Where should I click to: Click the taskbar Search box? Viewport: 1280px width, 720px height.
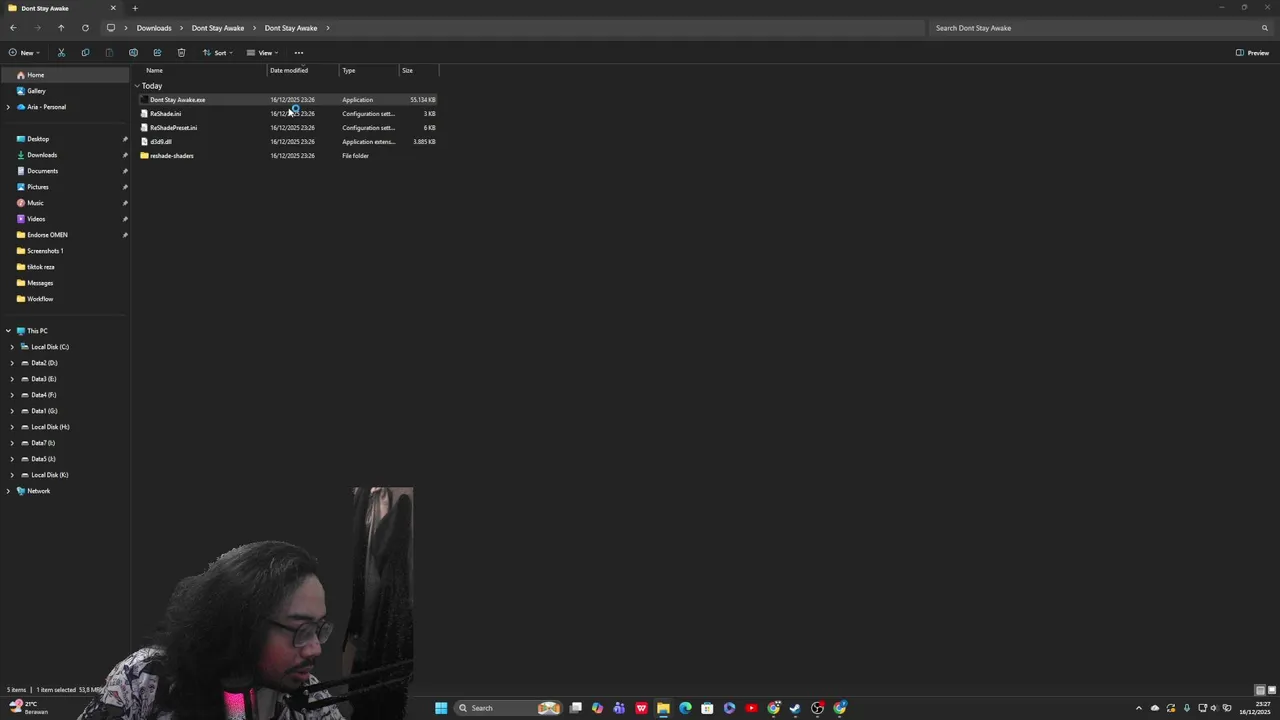click(x=508, y=708)
